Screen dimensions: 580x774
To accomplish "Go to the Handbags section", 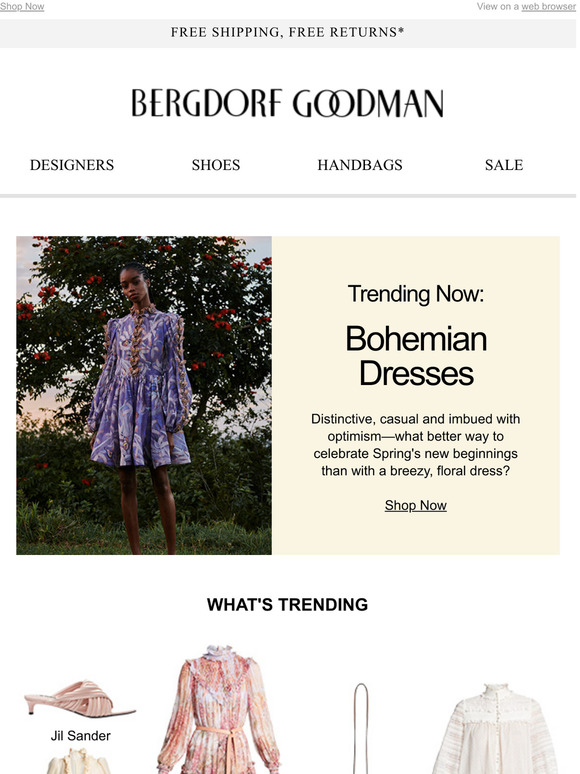I will click(x=360, y=165).
